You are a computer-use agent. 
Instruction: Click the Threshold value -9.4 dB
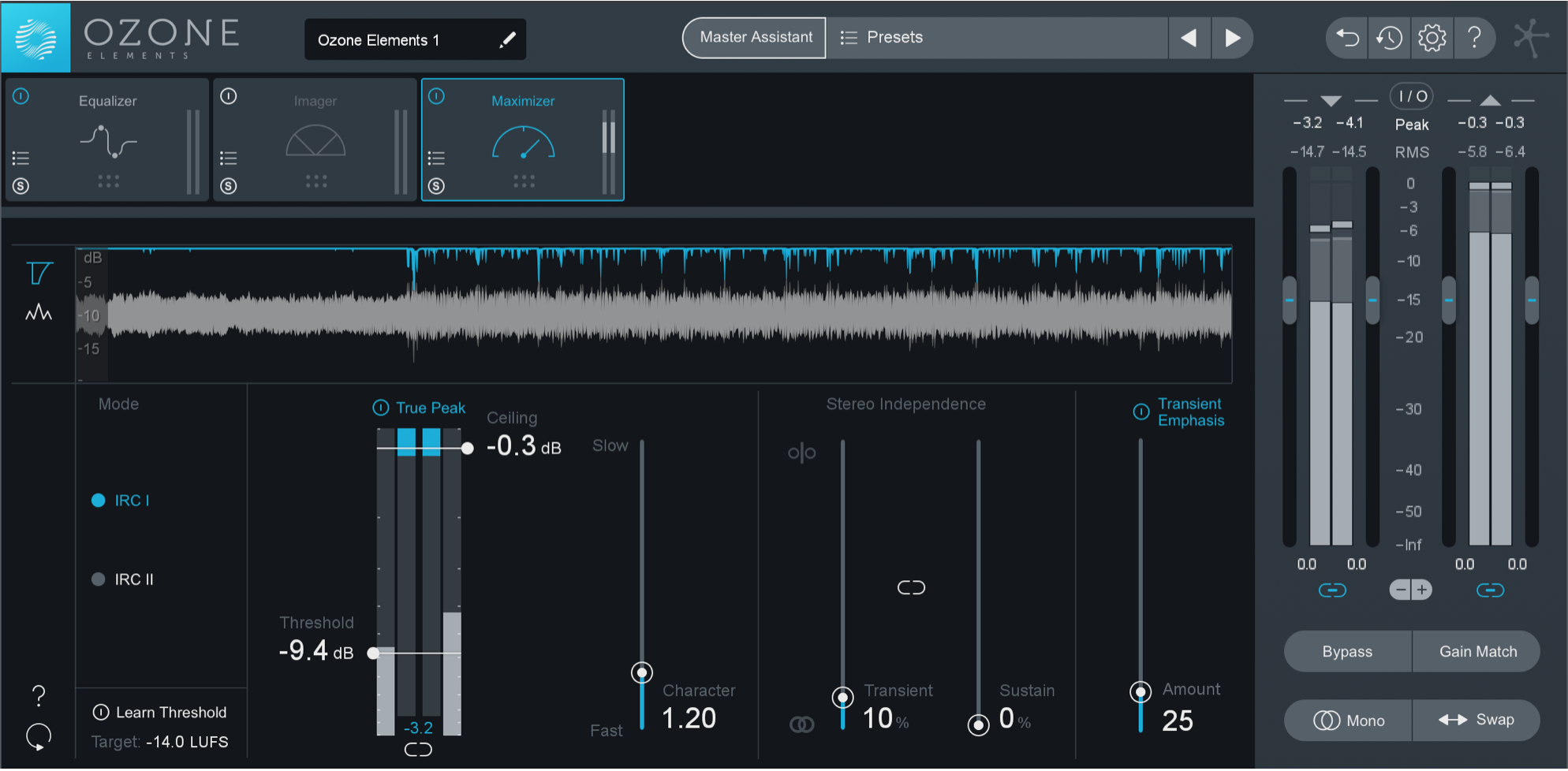pos(315,651)
